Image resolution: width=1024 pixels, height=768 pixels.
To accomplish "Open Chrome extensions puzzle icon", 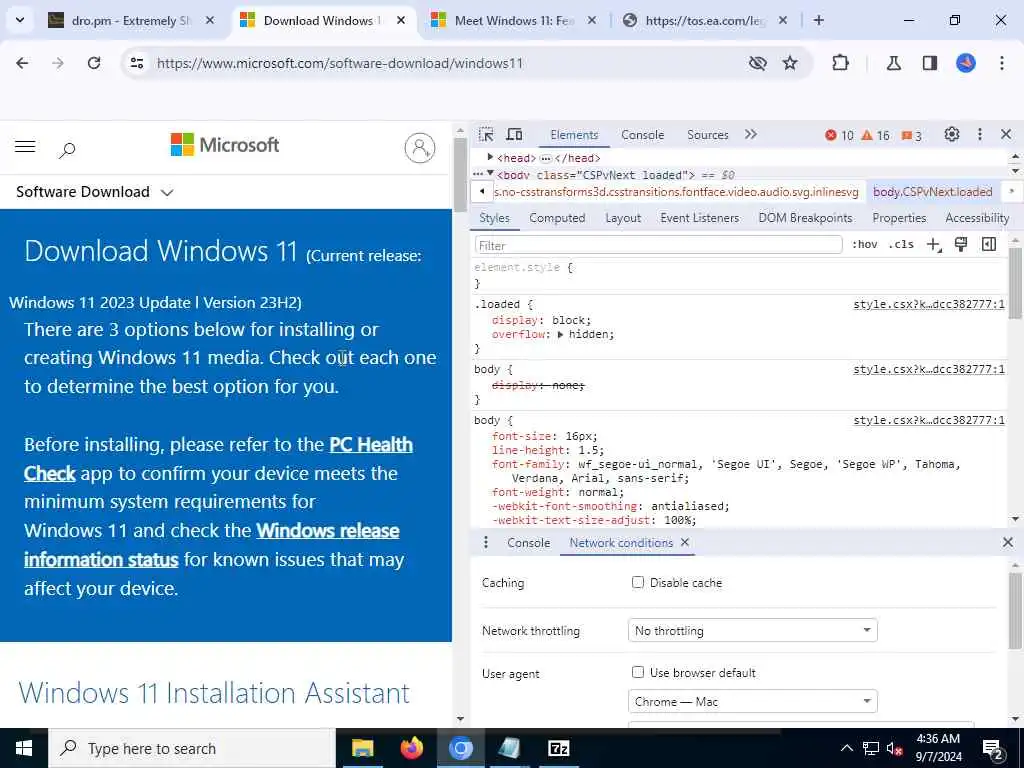I will pos(840,63).
